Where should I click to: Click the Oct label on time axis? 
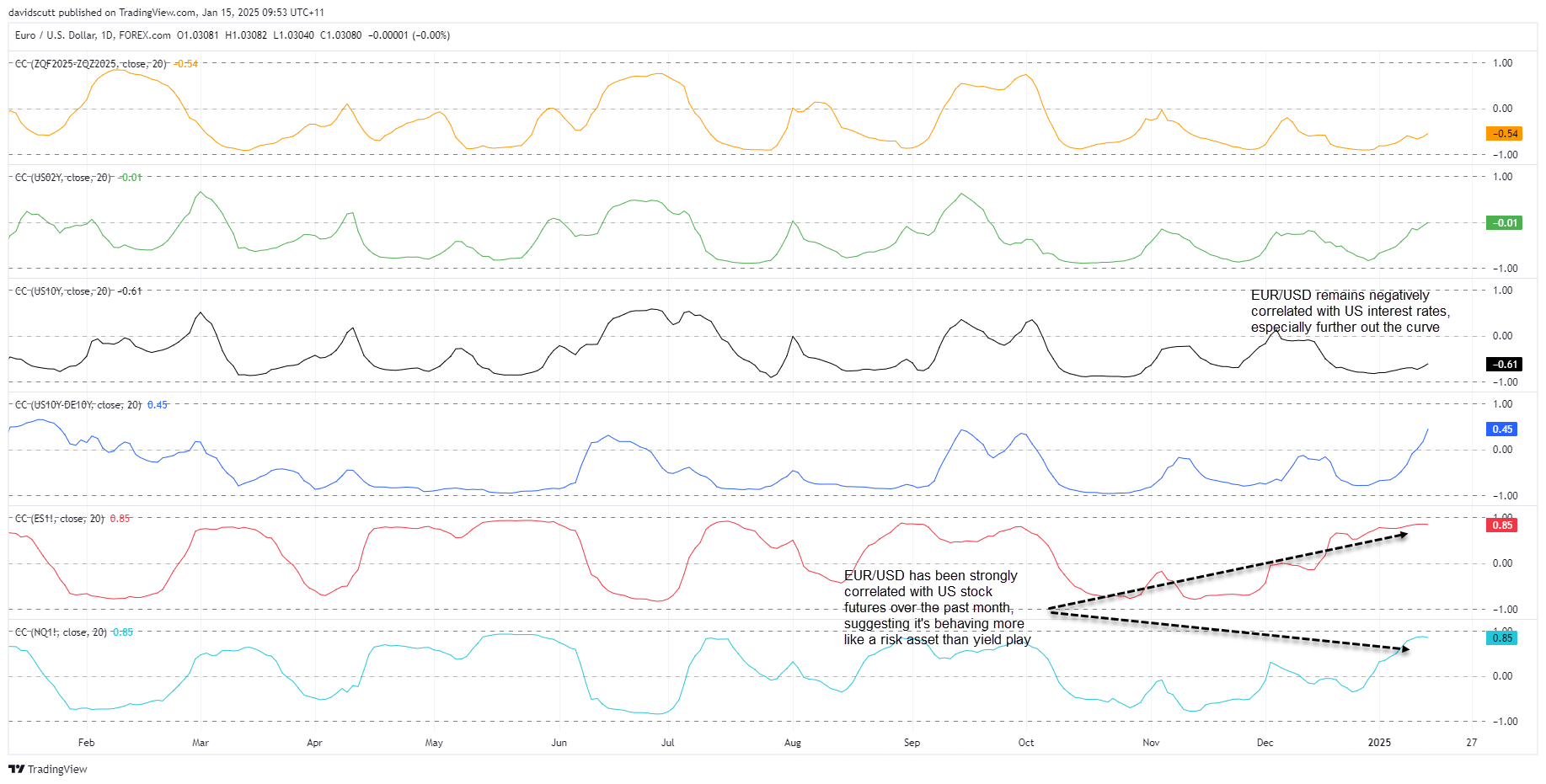tap(1025, 743)
